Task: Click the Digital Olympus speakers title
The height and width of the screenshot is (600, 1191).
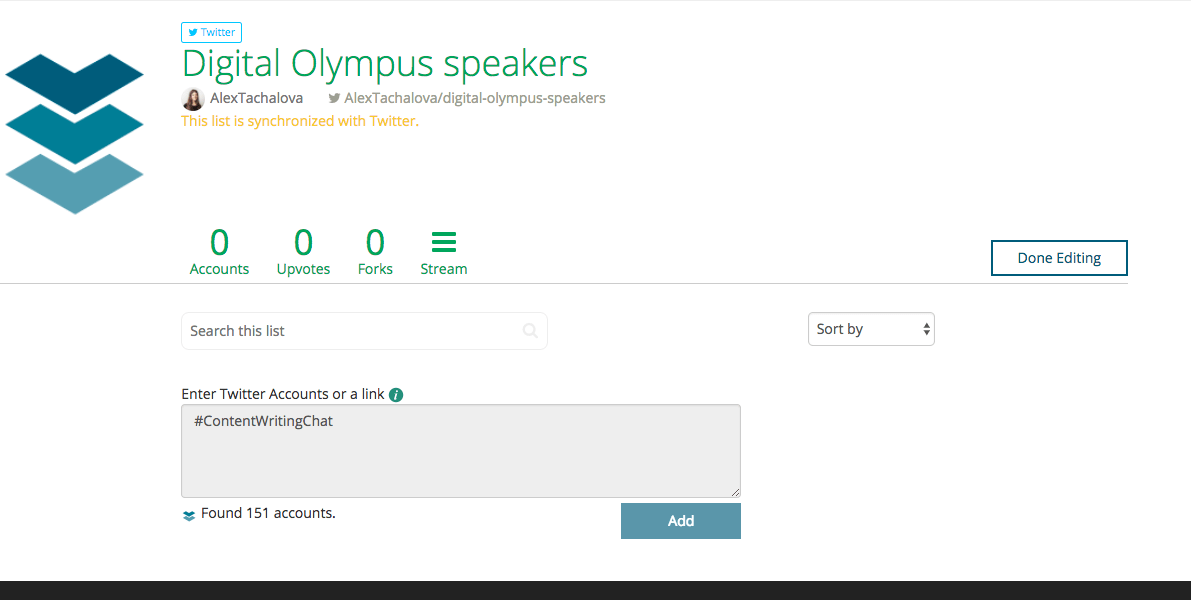Action: pyautogui.click(x=384, y=64)
